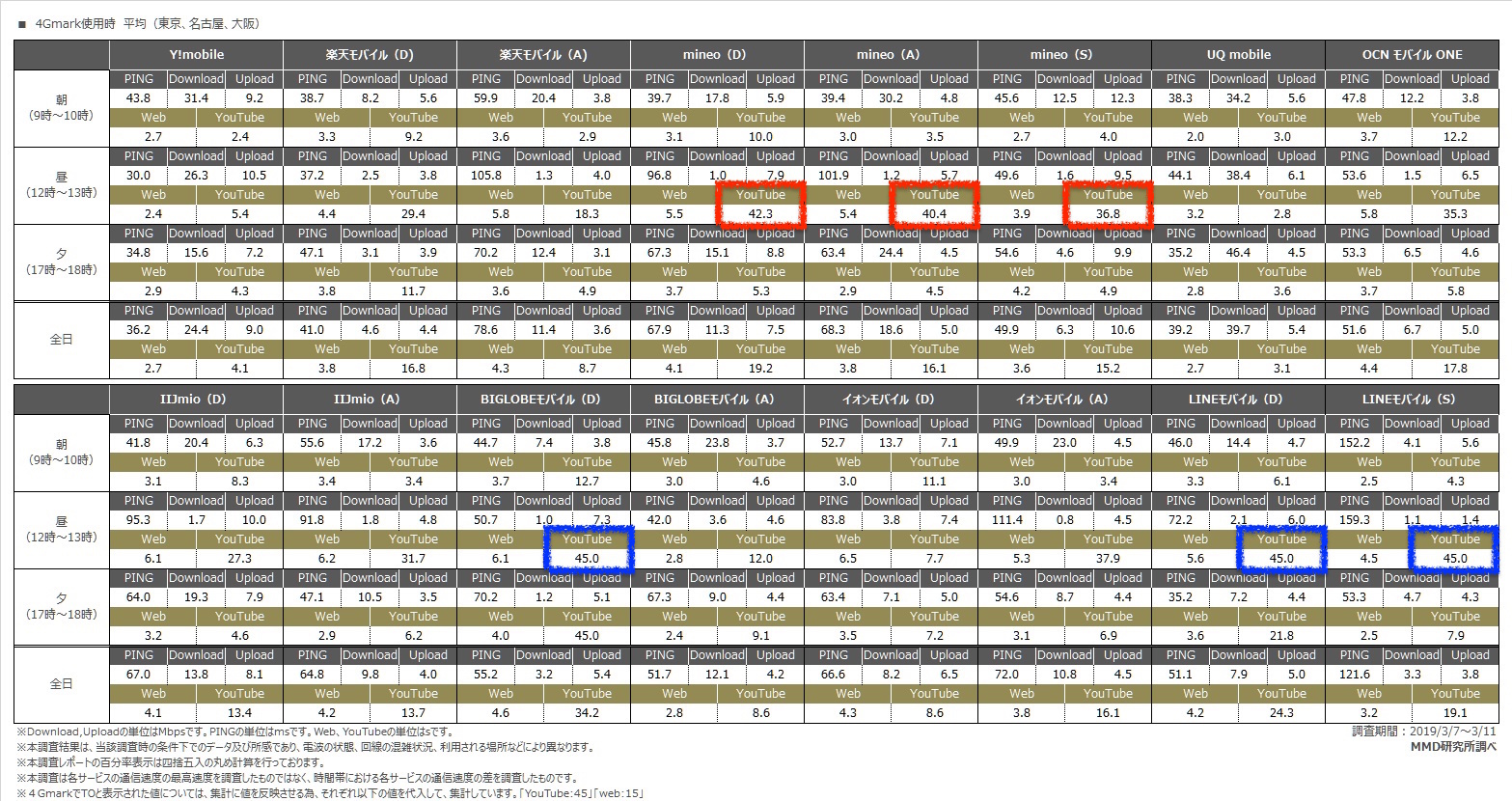The width and height of the screenshot is (1512, 801).
Task: Select the 36.8 YouTube value under mineo（S）
Action: click(1108, 214)
